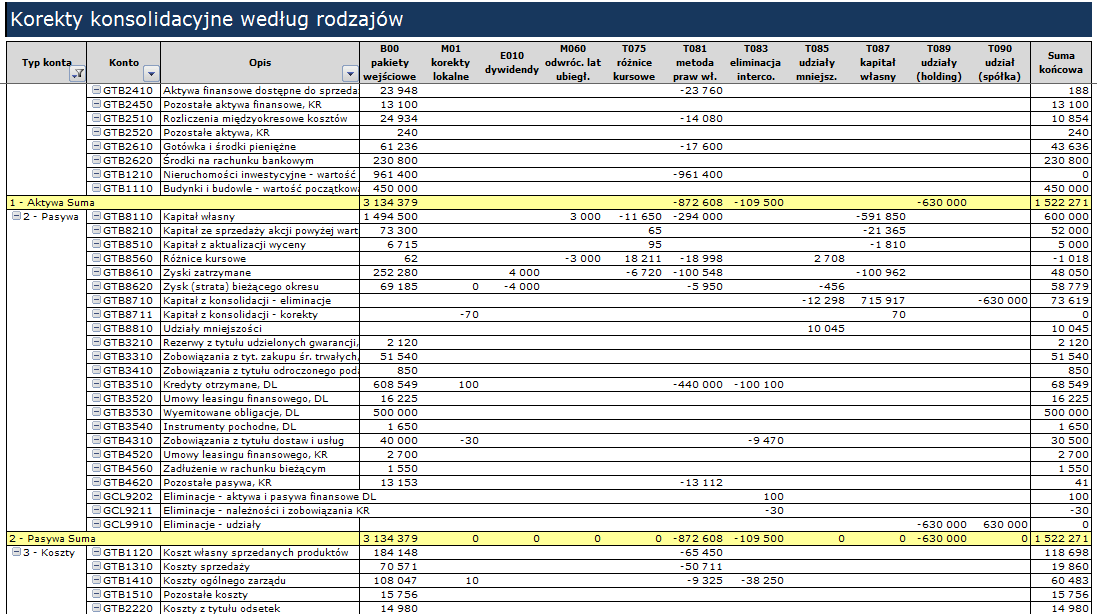Image resolution: width=1097 pixels, height=614 pixels.
Task: Click the 'Koszty ogólnego zarządu' cell
Action: pyautogui.click(x=260, y=580)
